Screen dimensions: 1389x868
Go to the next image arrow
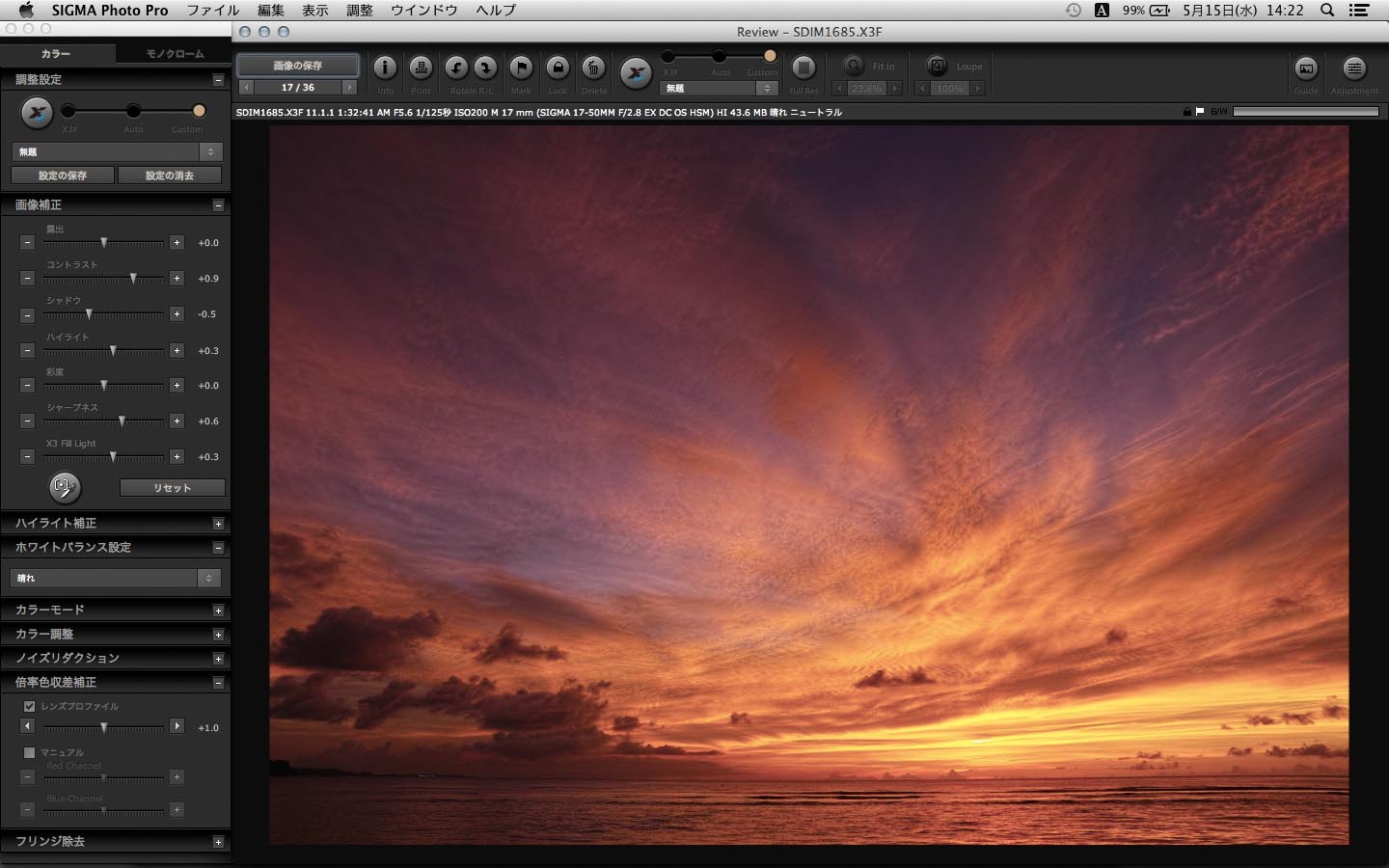pyautogui.click(x=349, y=87)
